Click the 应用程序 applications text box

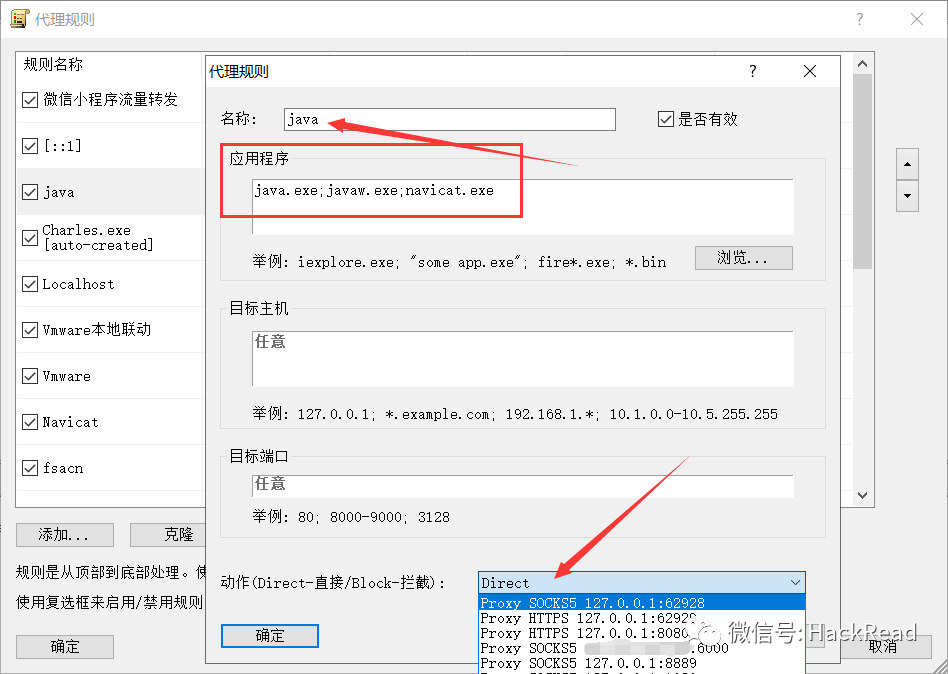523,207
